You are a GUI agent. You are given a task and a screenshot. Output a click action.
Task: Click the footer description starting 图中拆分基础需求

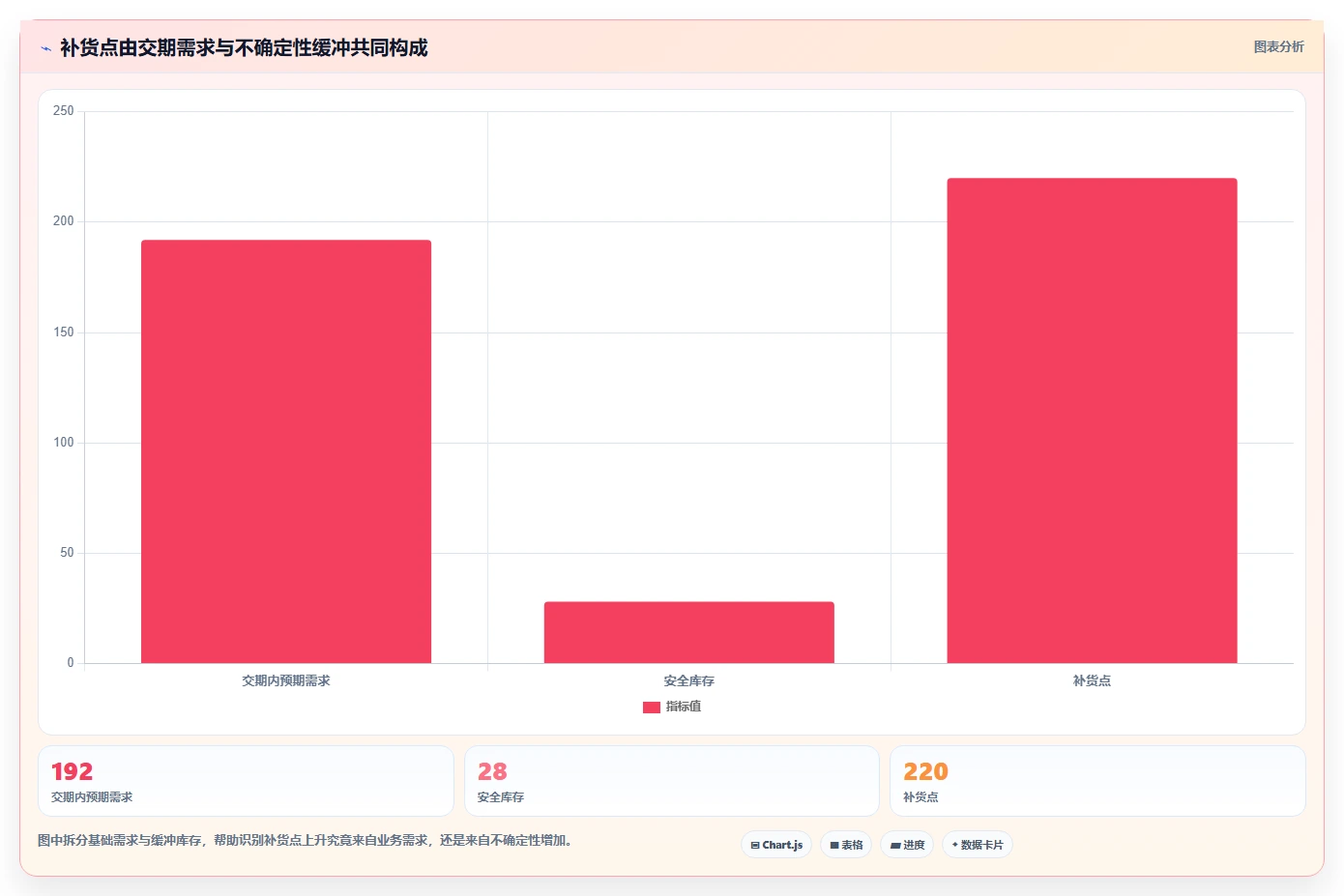pos(306,841)
